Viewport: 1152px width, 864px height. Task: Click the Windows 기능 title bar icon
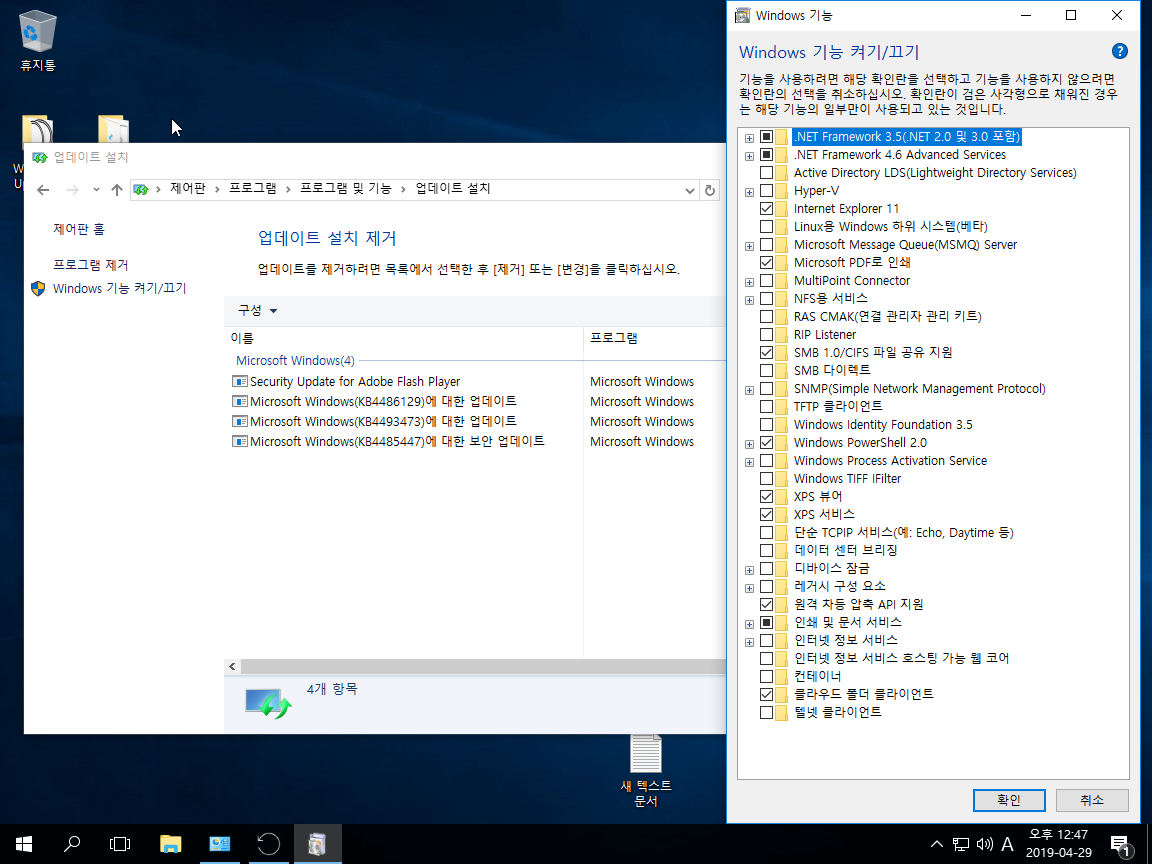click(743, 15)
